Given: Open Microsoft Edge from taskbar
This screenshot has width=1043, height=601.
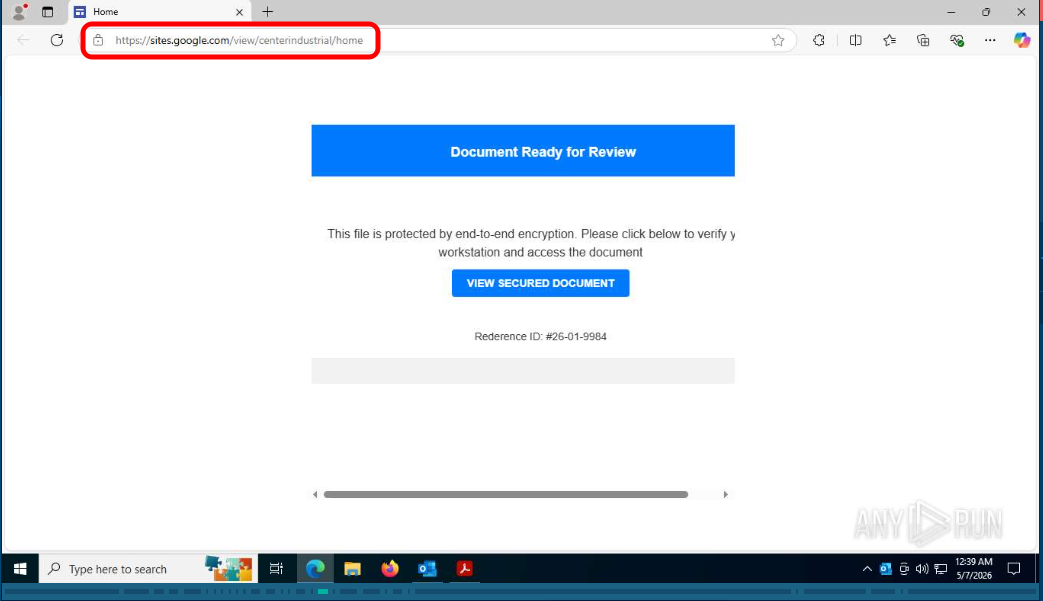Looking at the screenshot, I should [315, 569].
